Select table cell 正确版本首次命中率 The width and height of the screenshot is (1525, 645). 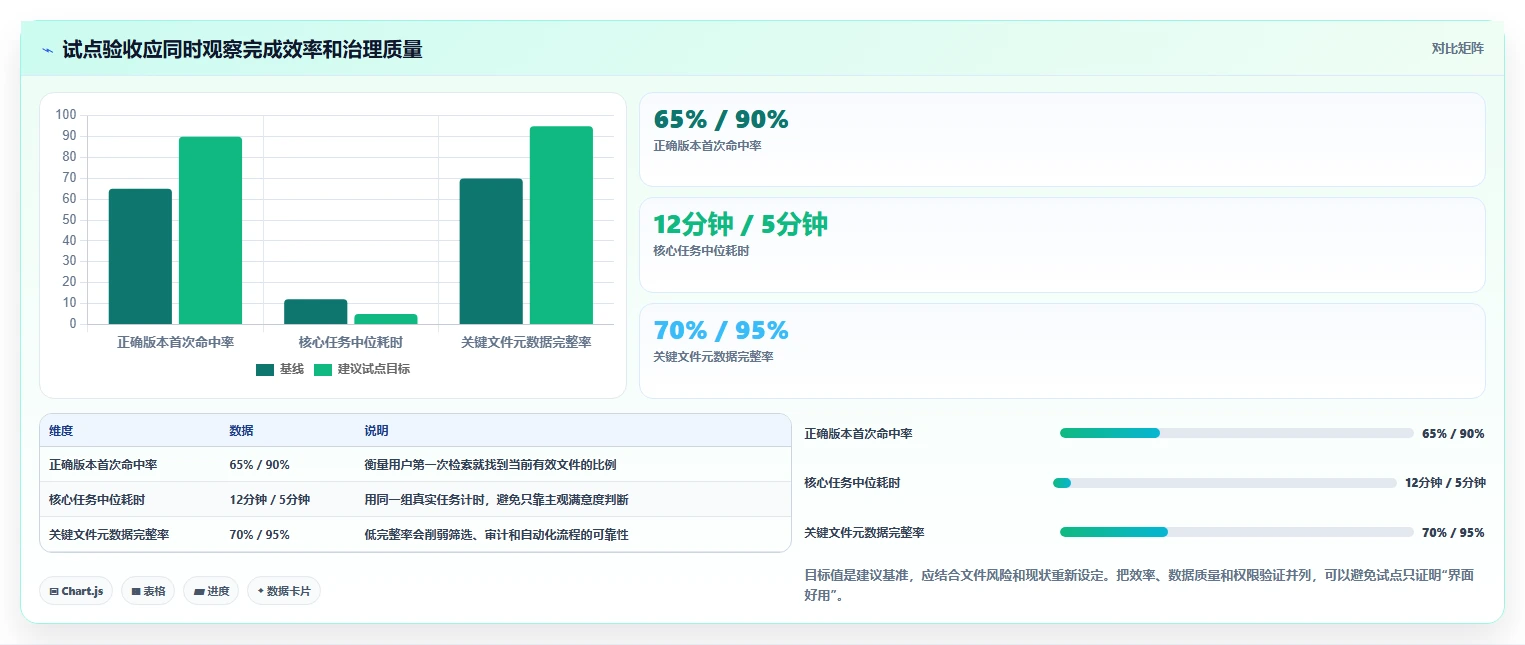pos(103,465)
